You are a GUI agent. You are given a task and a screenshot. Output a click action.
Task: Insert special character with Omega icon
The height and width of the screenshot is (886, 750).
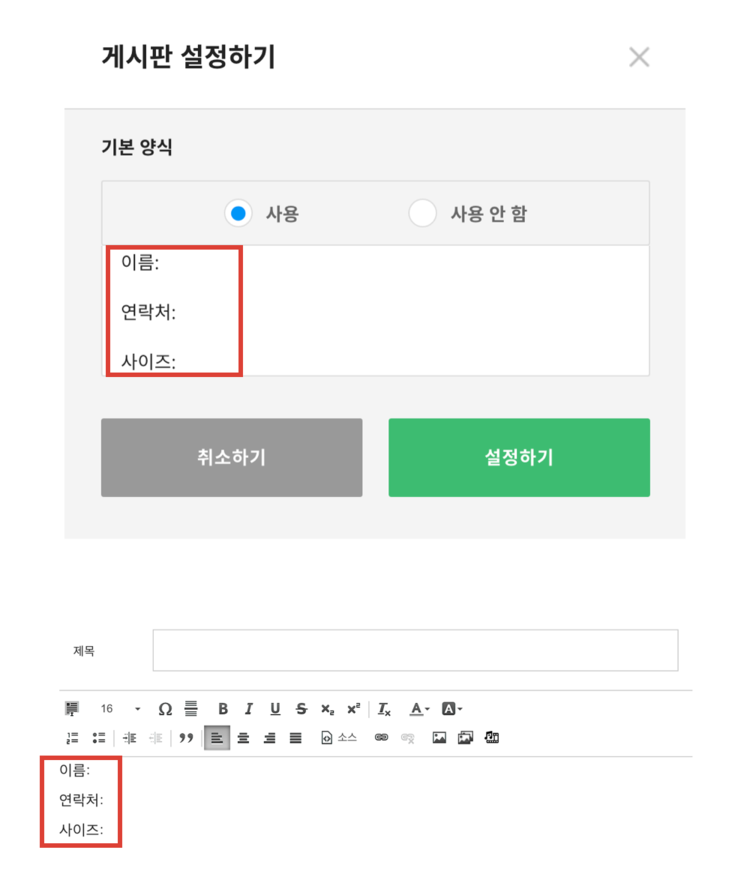coord(165,709)
